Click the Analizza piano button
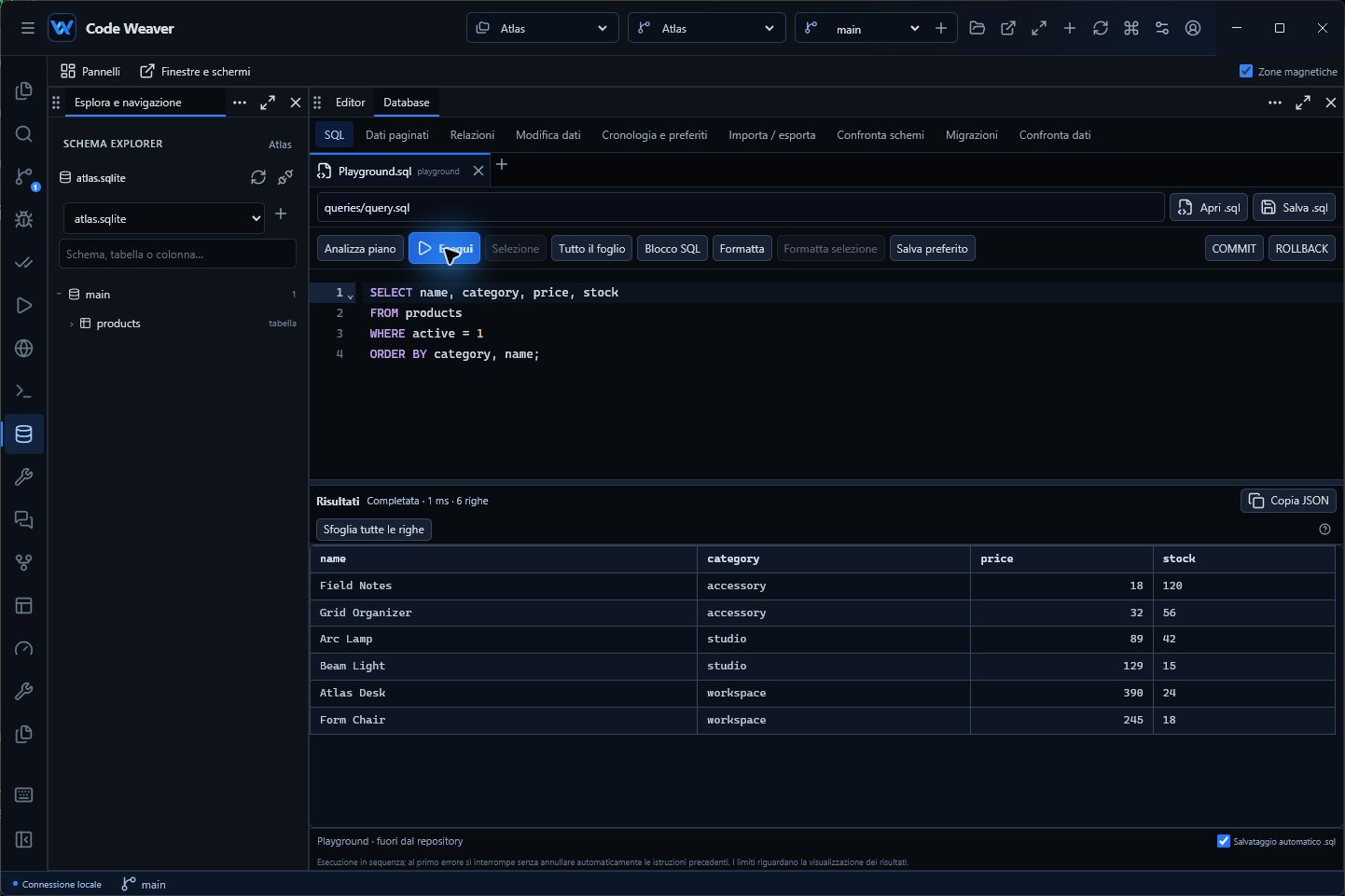Viewport: 1345px width, 896px height. 360,249
